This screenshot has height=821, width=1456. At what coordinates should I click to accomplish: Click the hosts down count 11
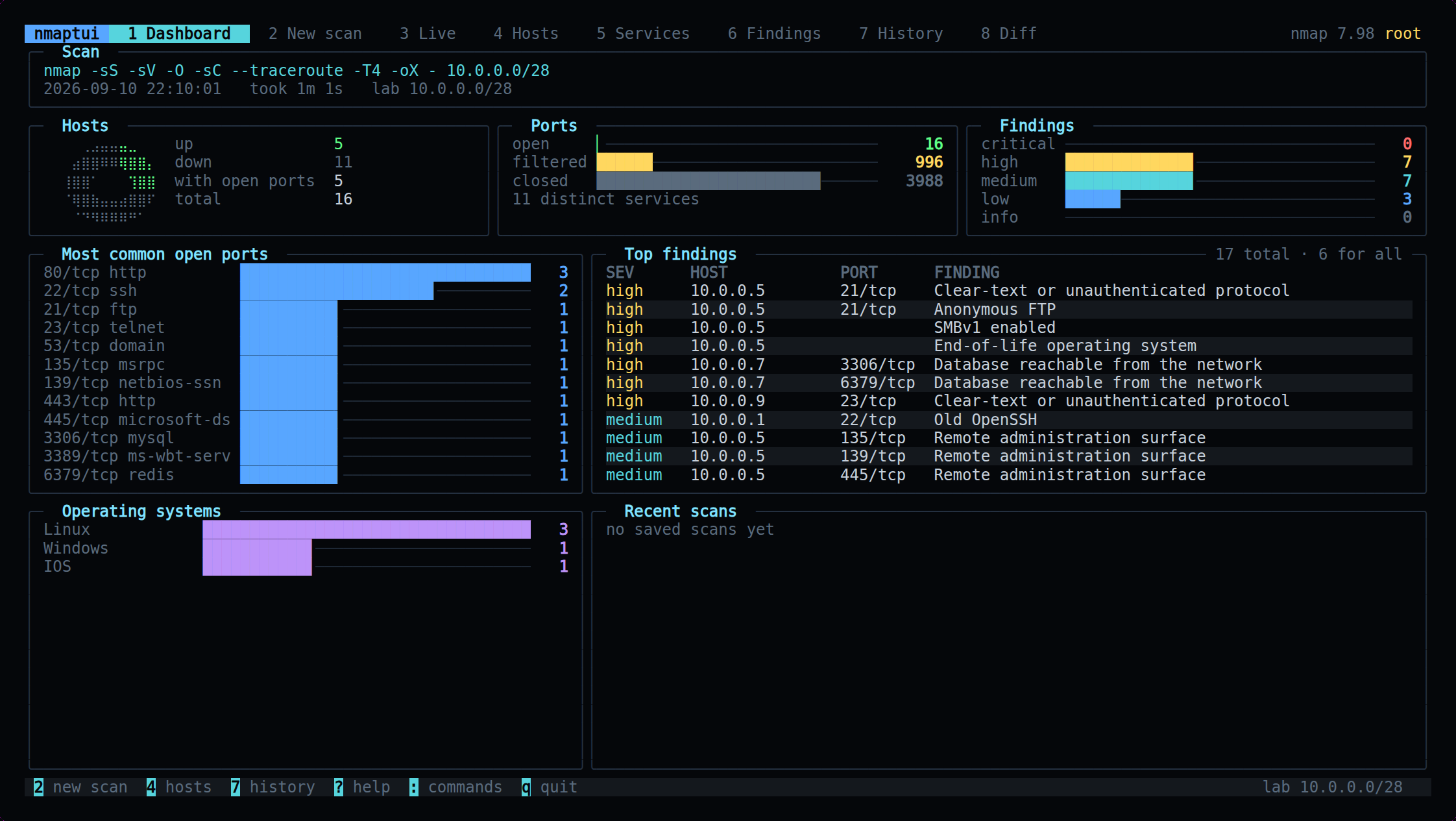(x=343, y=162)
